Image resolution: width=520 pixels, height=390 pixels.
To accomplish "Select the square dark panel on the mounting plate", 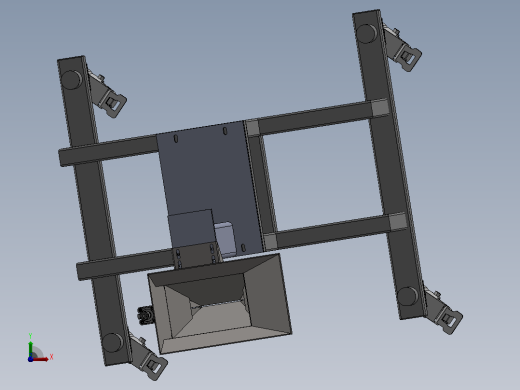I will 191,229.
